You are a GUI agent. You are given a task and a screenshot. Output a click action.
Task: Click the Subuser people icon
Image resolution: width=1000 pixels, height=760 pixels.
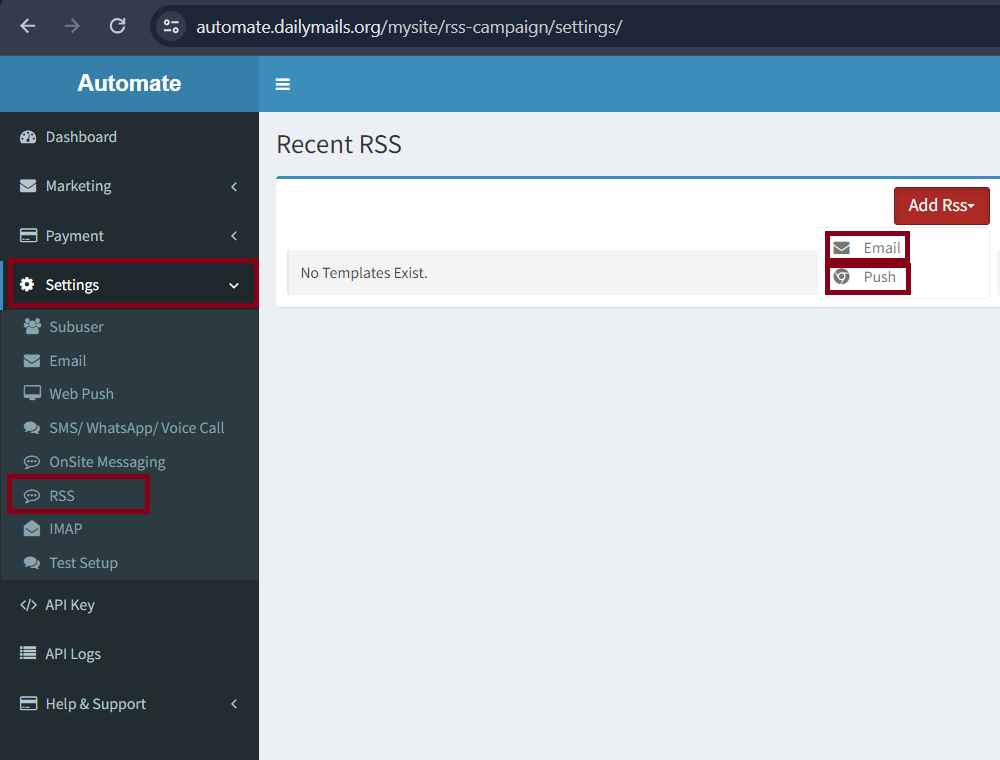click(x=32, y=327)
